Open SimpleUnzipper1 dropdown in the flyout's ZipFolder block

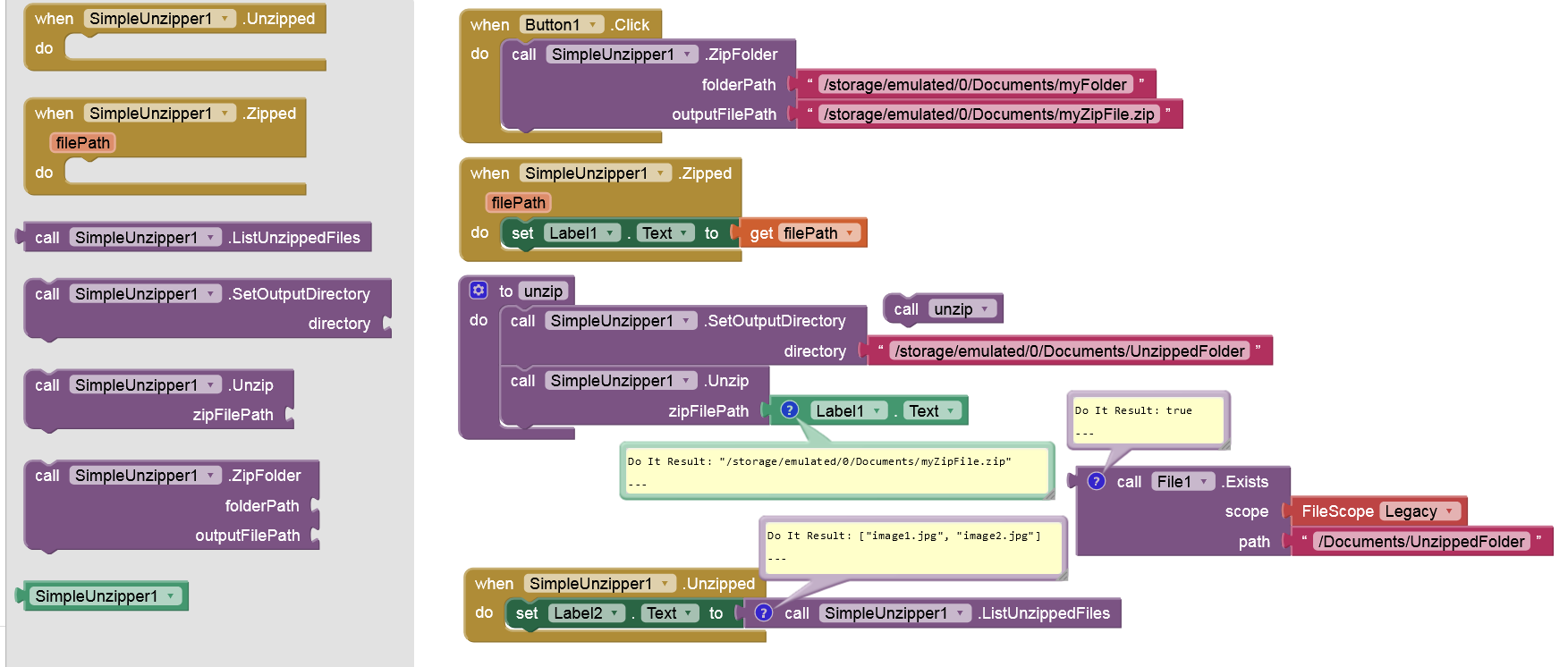146,476
